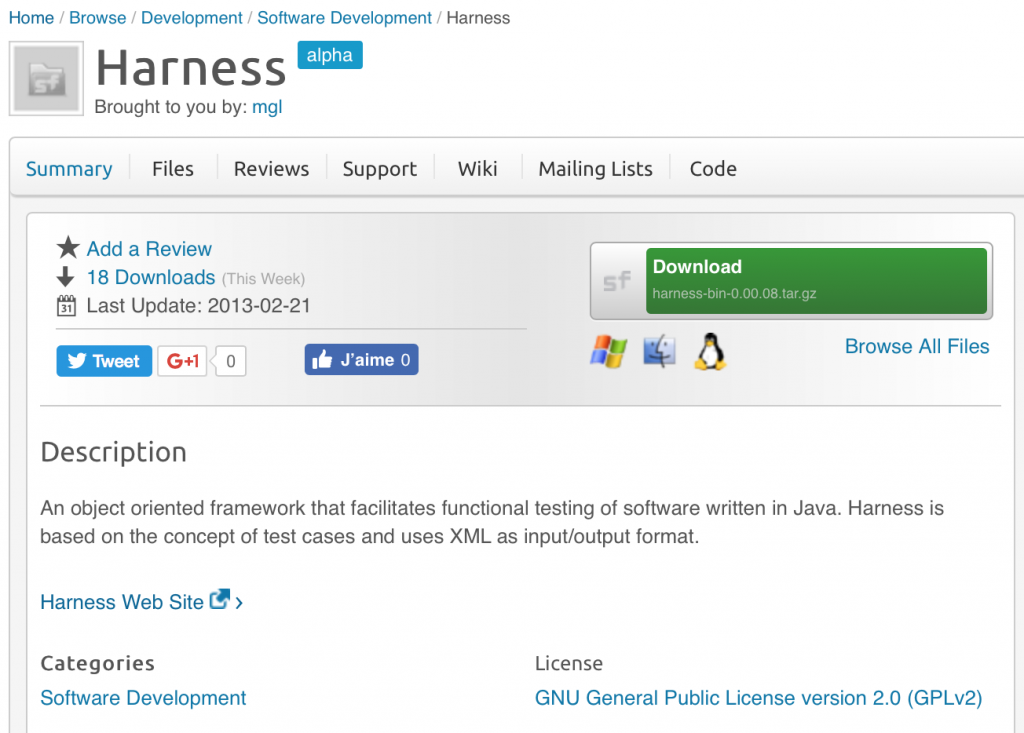Viewport: 1024px width, 733px height.
Task: Click the SourceForge logo on the Download button
Action: 618,281
